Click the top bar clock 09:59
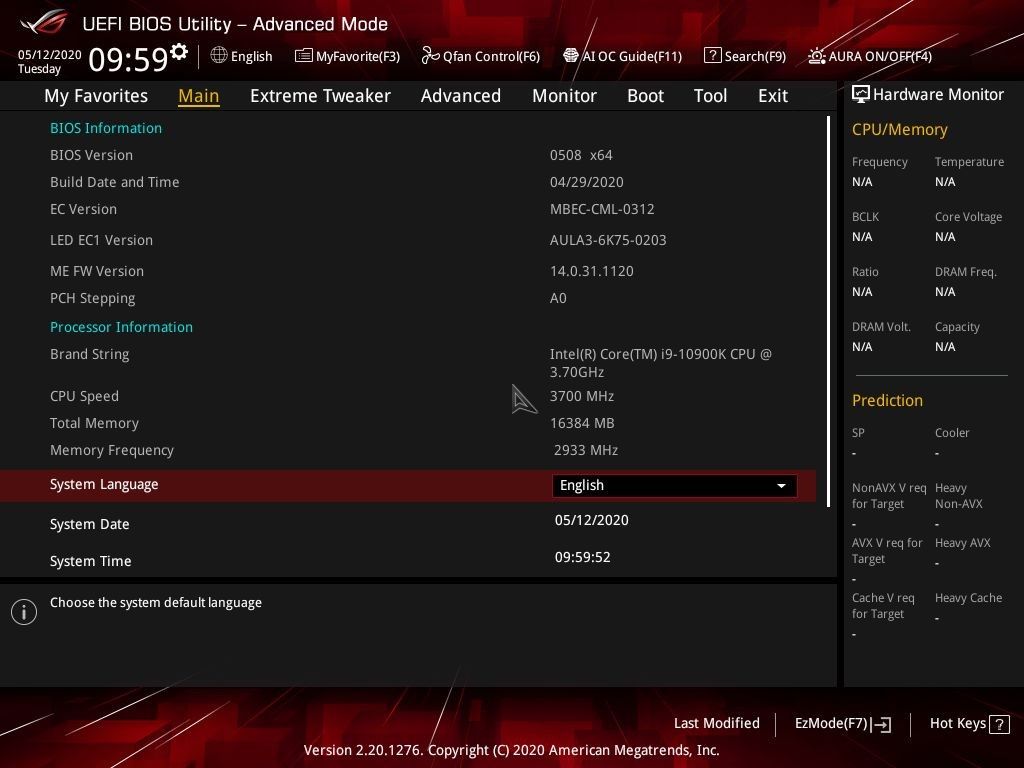The image size is (1024, 768). pos(128,59)
